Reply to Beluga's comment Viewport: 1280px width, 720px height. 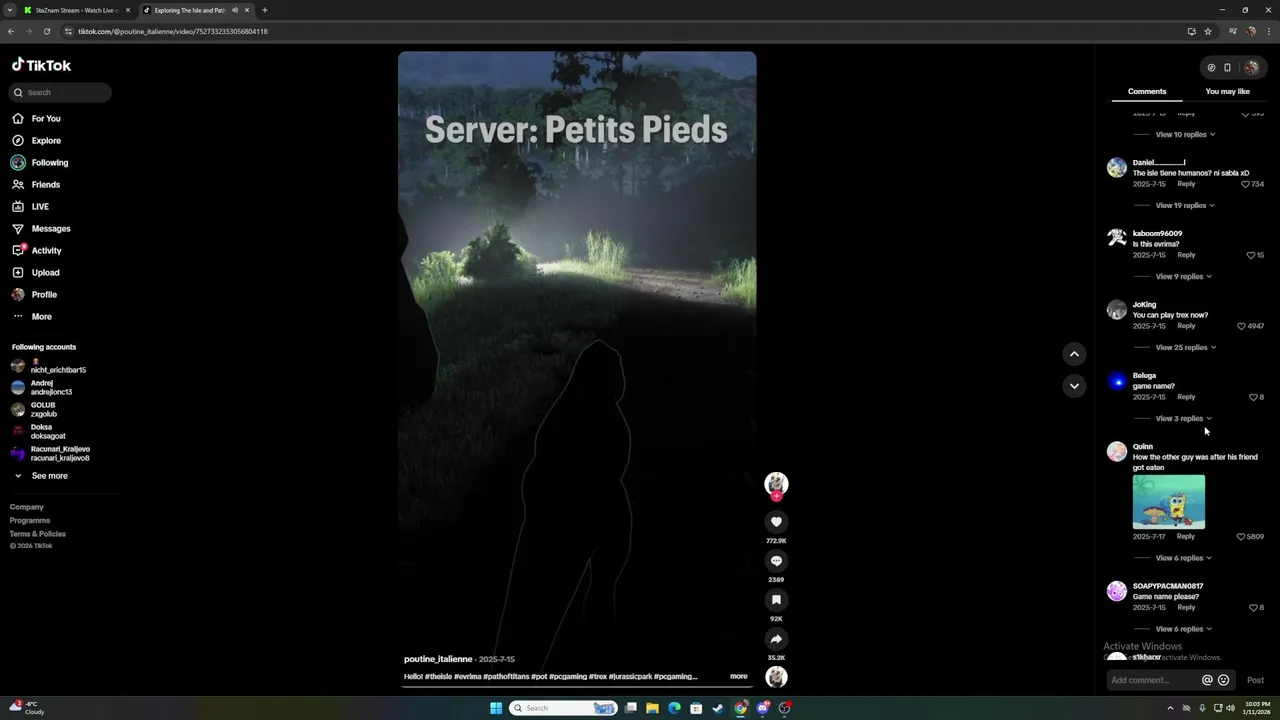tap(1186, 397)
